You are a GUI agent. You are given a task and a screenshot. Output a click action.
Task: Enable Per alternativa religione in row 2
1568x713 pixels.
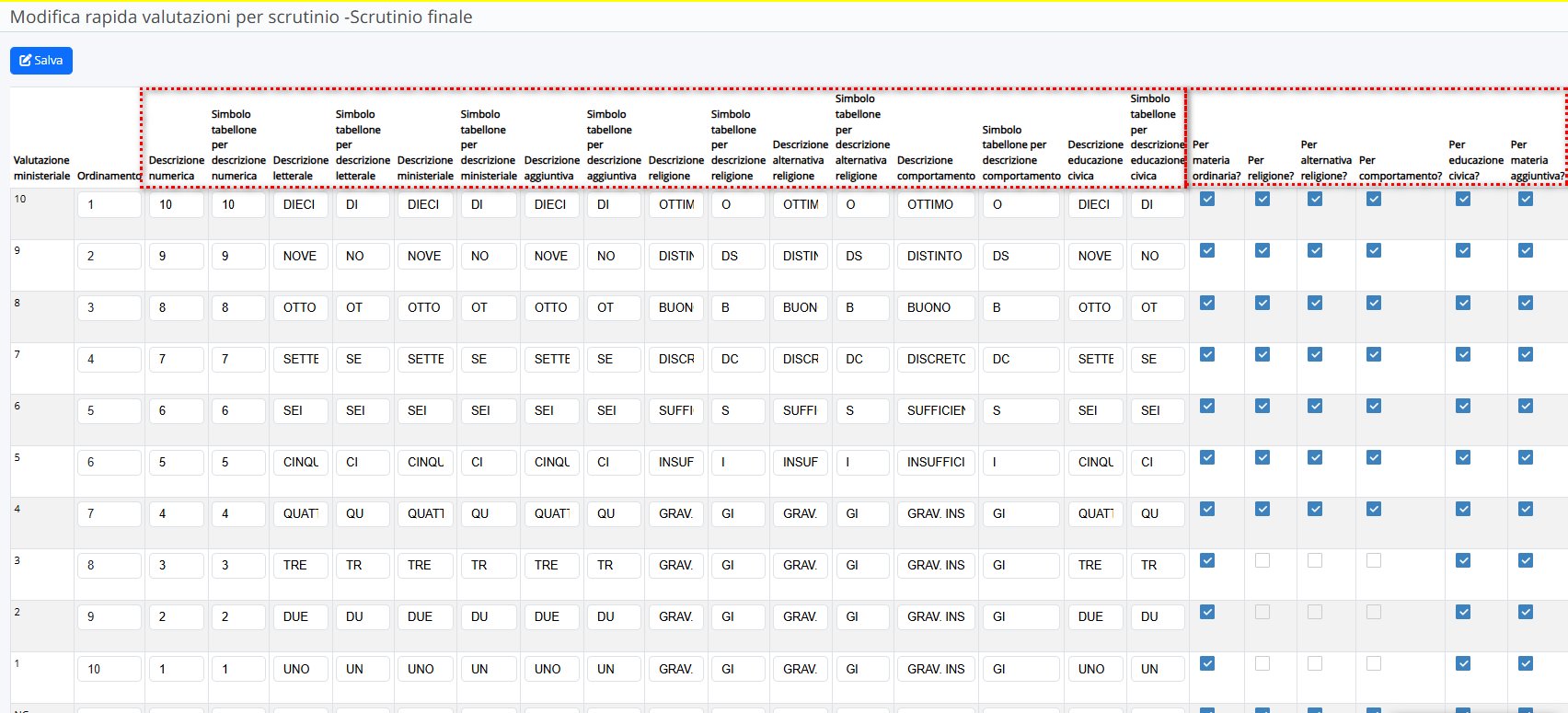(1315, 612)
